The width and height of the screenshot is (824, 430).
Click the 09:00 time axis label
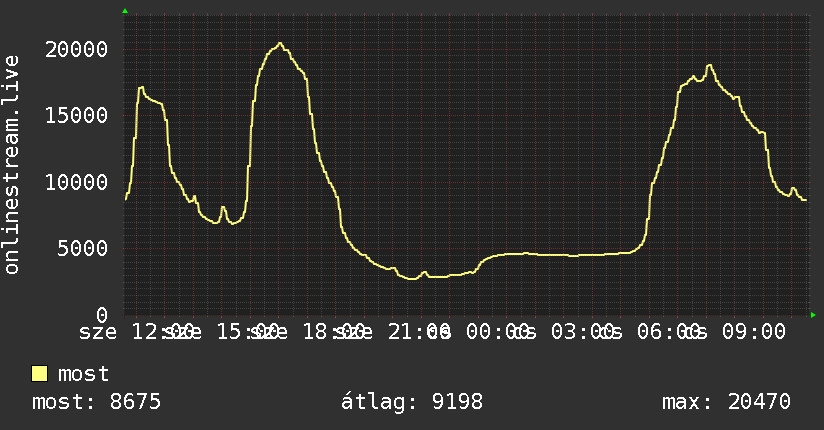[x=754, y=332]
